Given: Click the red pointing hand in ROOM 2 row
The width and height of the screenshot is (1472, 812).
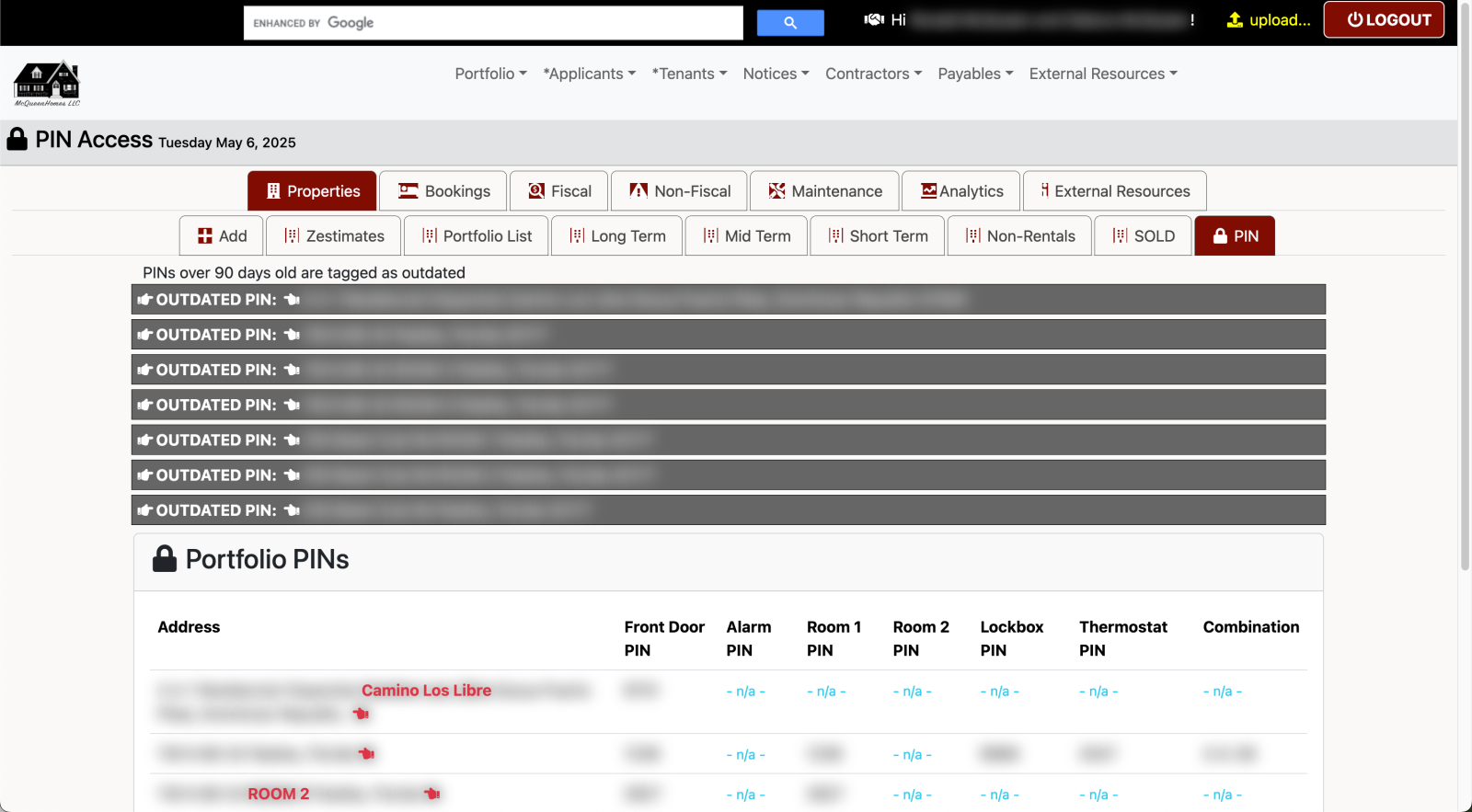Looking at the screenshot, I should pyautogui.click(x=432, y=794).
